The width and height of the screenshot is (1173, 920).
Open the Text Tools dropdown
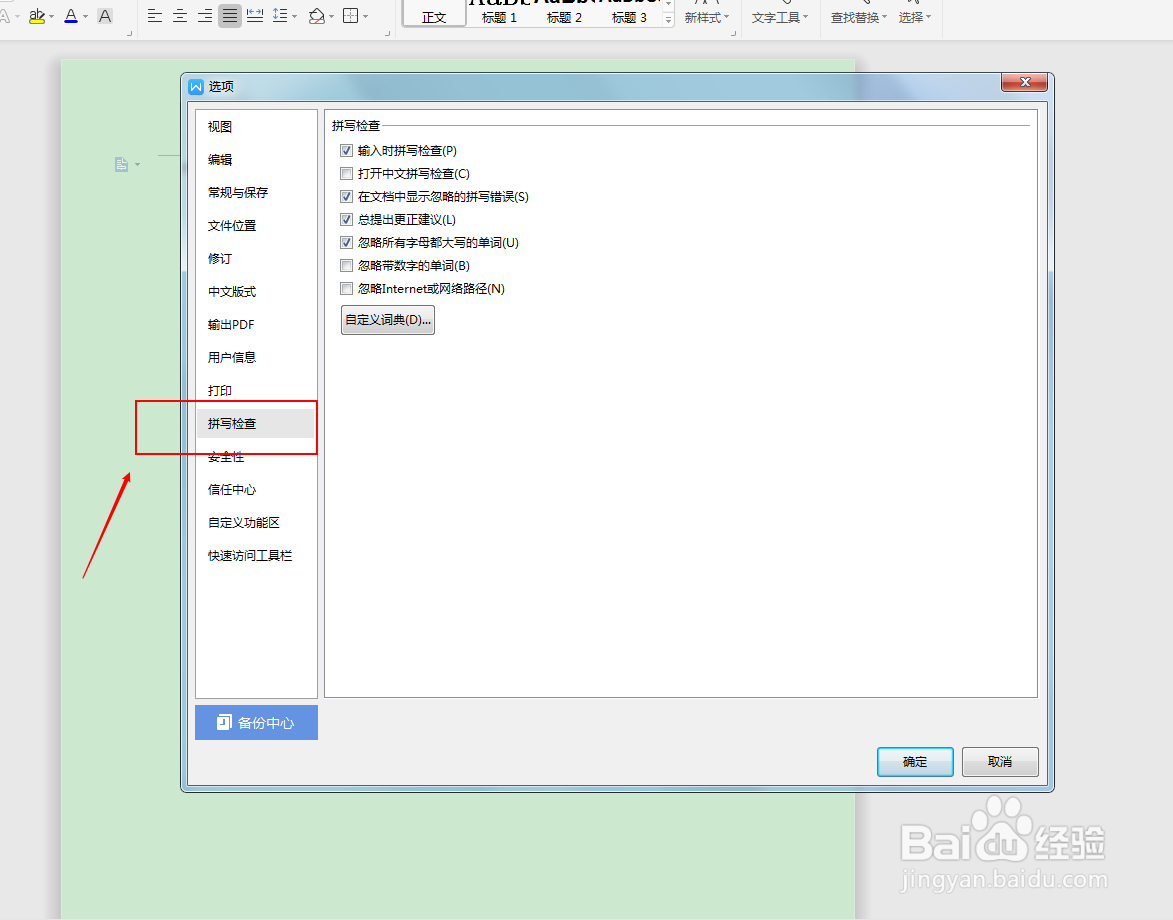tap(779, 18)
